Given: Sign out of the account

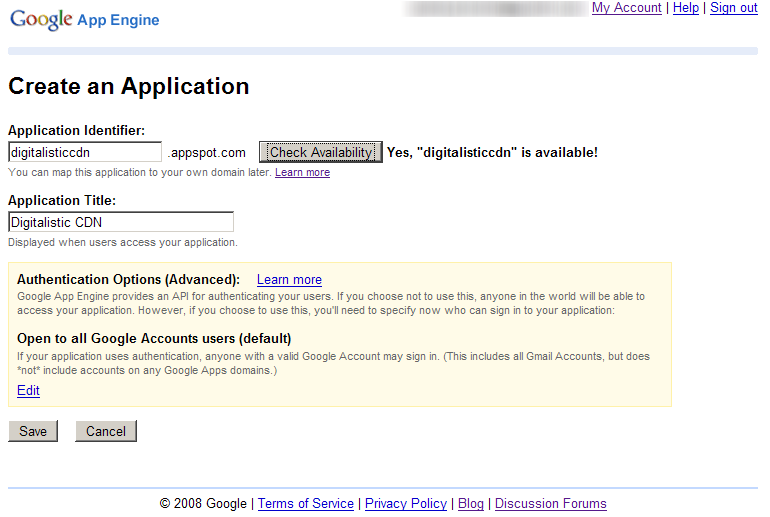Looking at the screenshot, I should (x=734, y=8).
